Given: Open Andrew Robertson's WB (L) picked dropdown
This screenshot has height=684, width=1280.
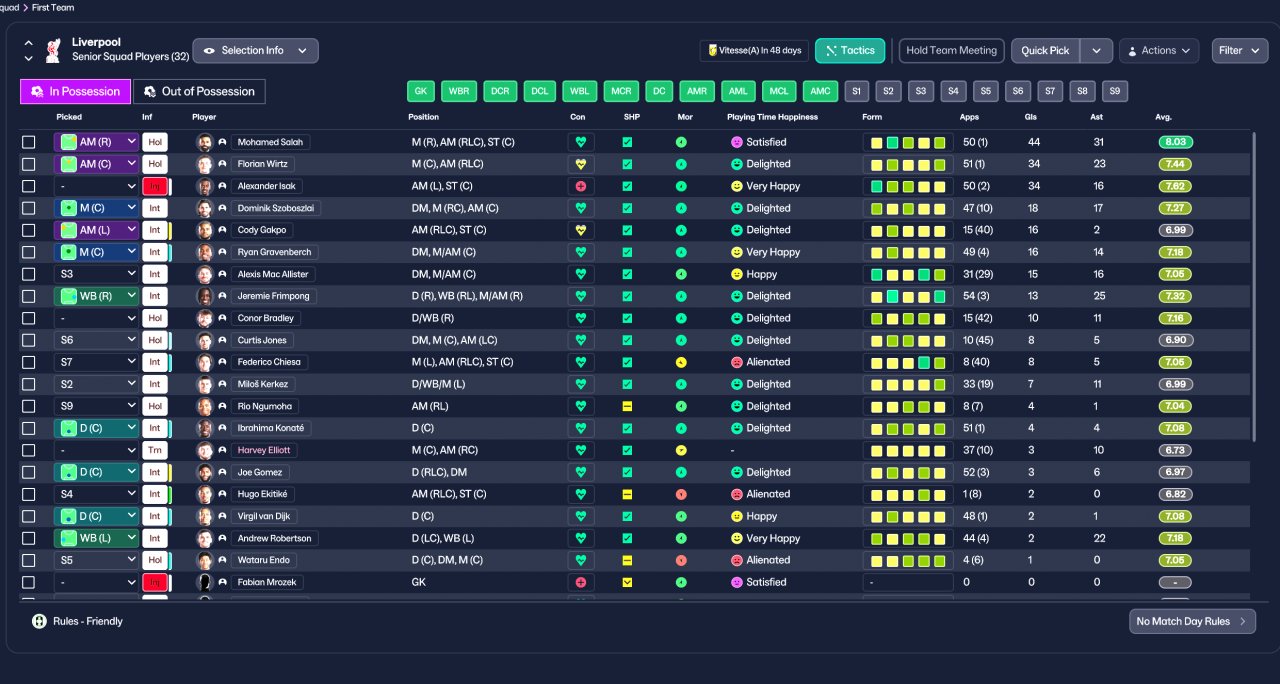Looking at the screenshot, I should [96, 538].
